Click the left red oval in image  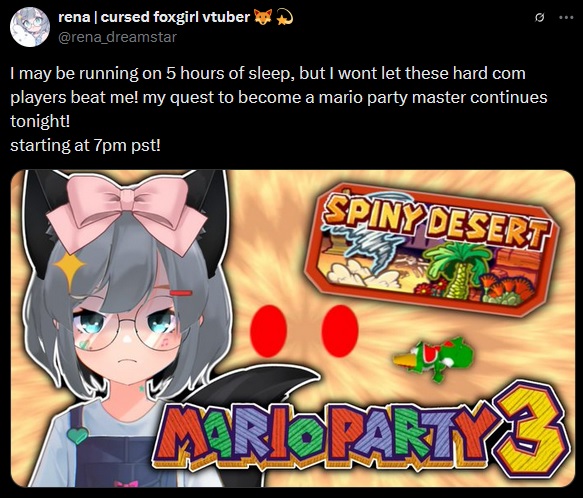[268, 331]
